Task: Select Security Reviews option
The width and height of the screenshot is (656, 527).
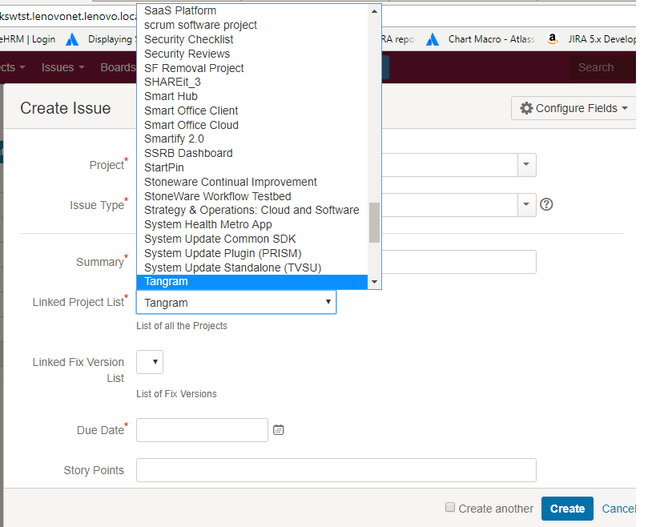Action: [252, 54]
